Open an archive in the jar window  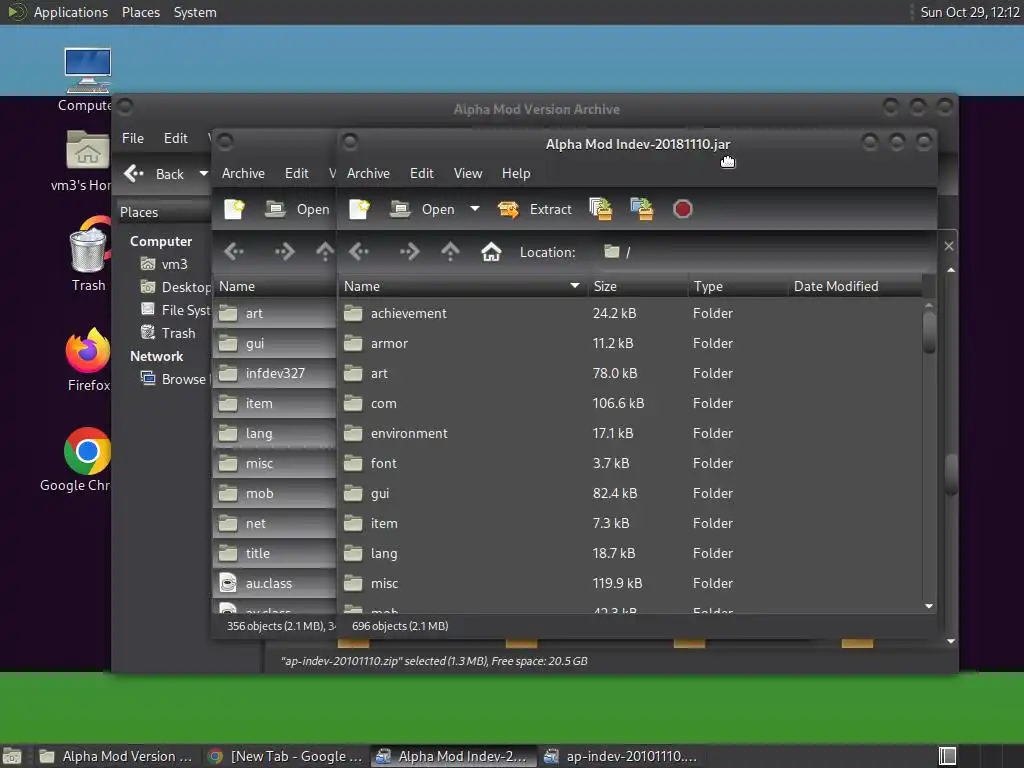(423, 209)
